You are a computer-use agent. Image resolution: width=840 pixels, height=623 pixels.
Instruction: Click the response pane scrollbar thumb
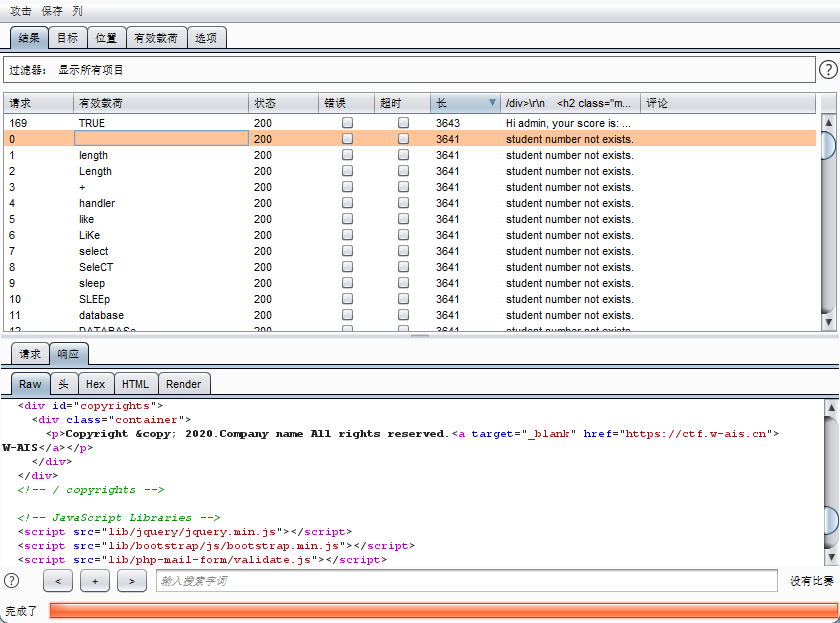pos(831,519)
